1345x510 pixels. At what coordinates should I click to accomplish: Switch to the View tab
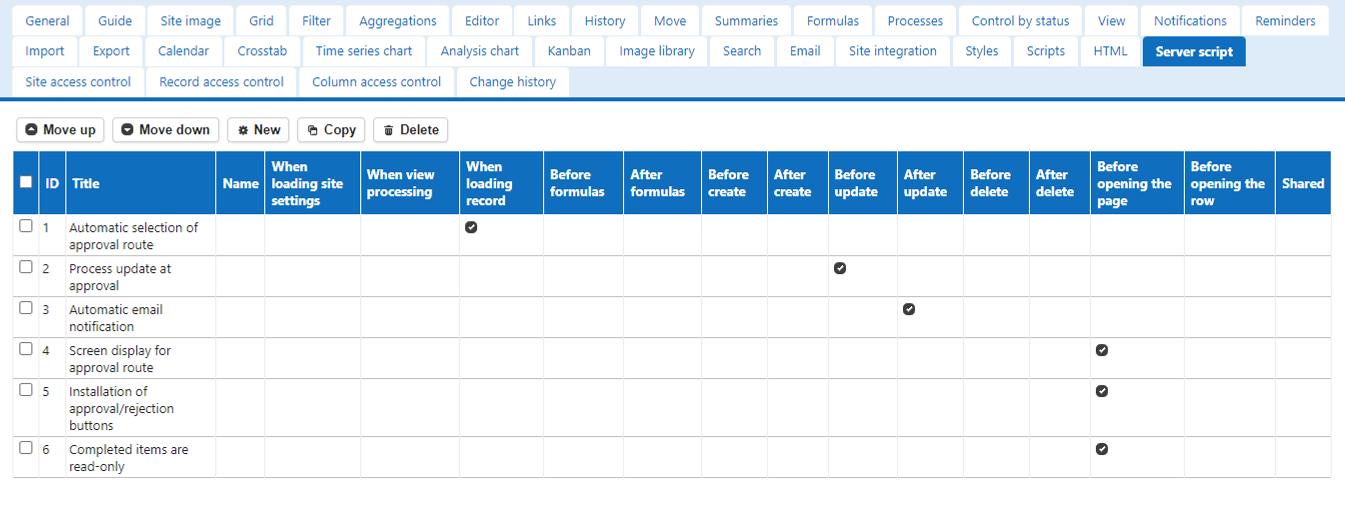coord(1111,21)
